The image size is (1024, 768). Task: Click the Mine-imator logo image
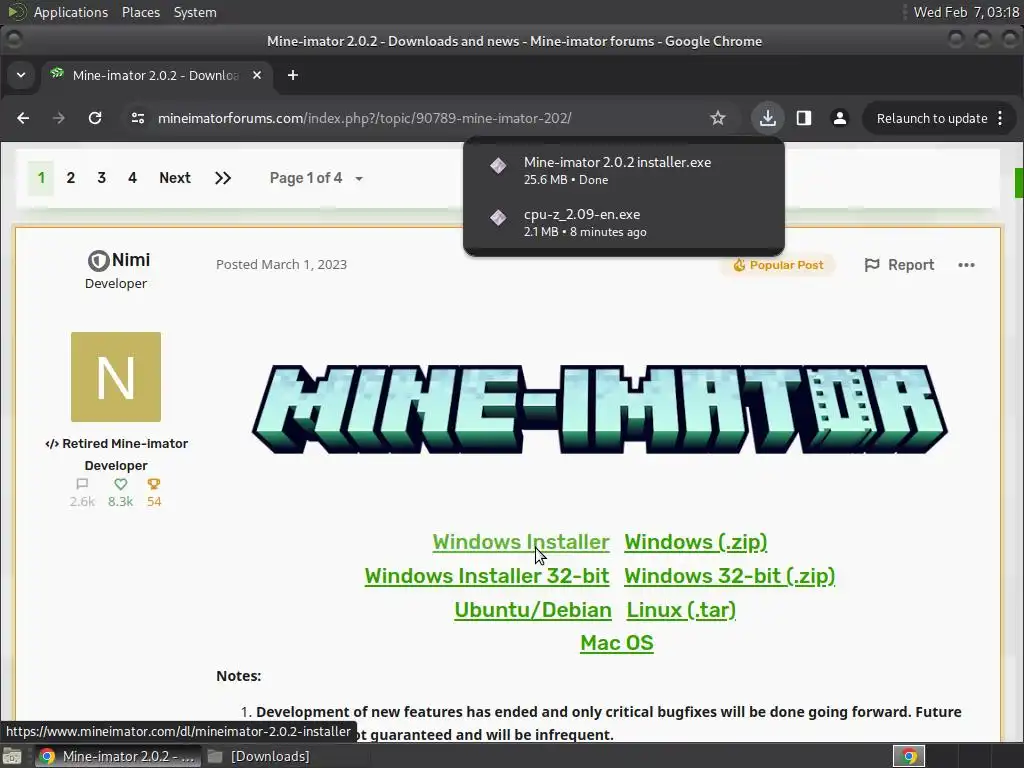600,409
